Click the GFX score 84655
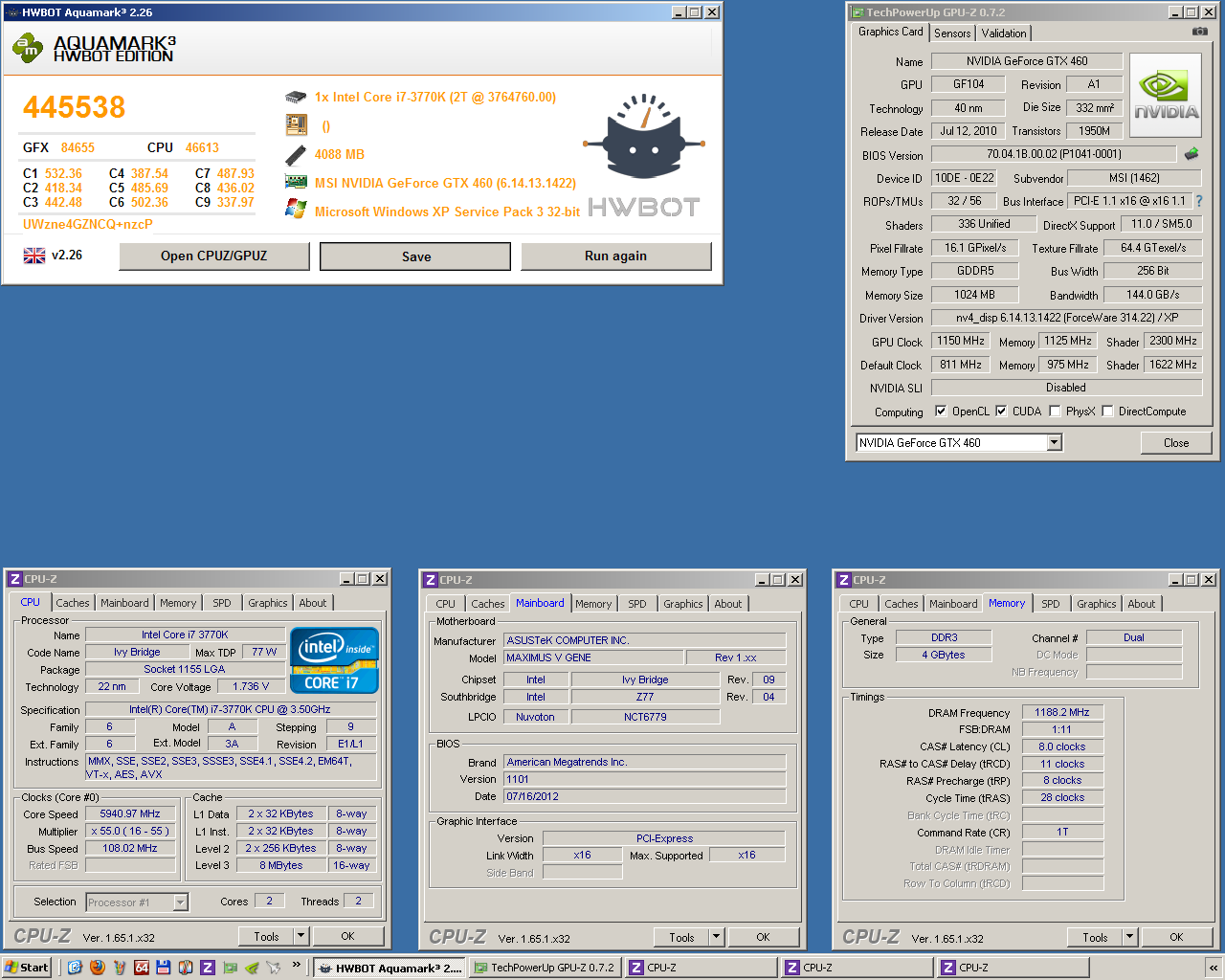The height and width of the screenshot is (980, 1225). [78, 147]
